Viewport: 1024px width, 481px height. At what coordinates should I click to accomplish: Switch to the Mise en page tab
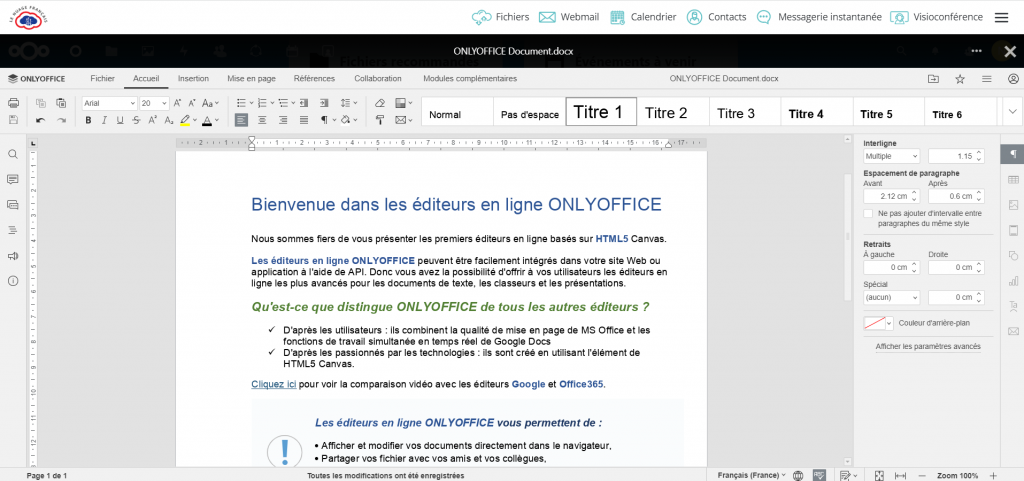coord(251,78)
